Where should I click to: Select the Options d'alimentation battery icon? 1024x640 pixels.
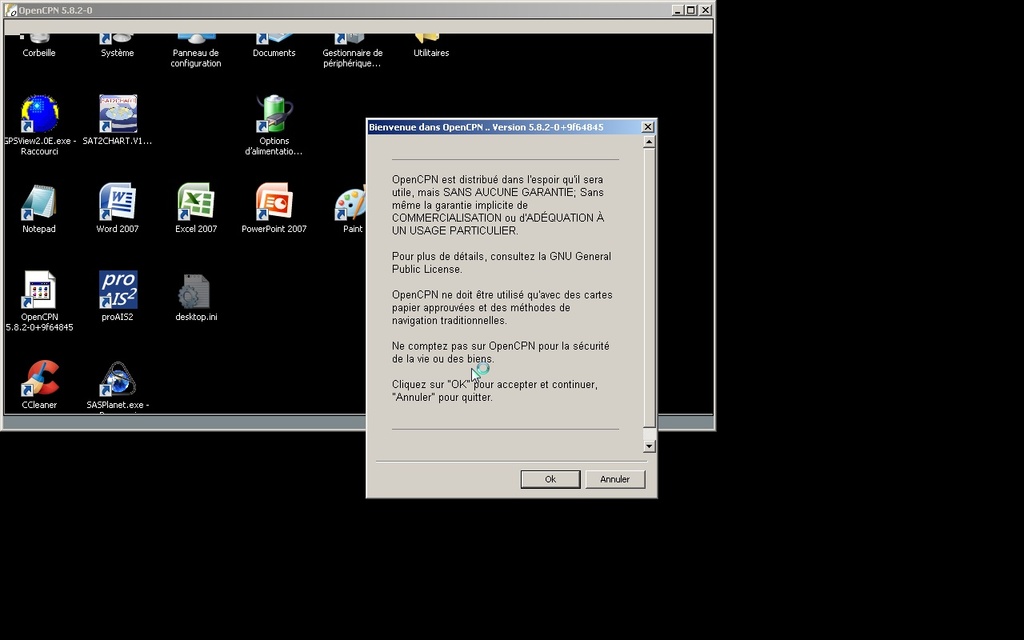point(274,114)
